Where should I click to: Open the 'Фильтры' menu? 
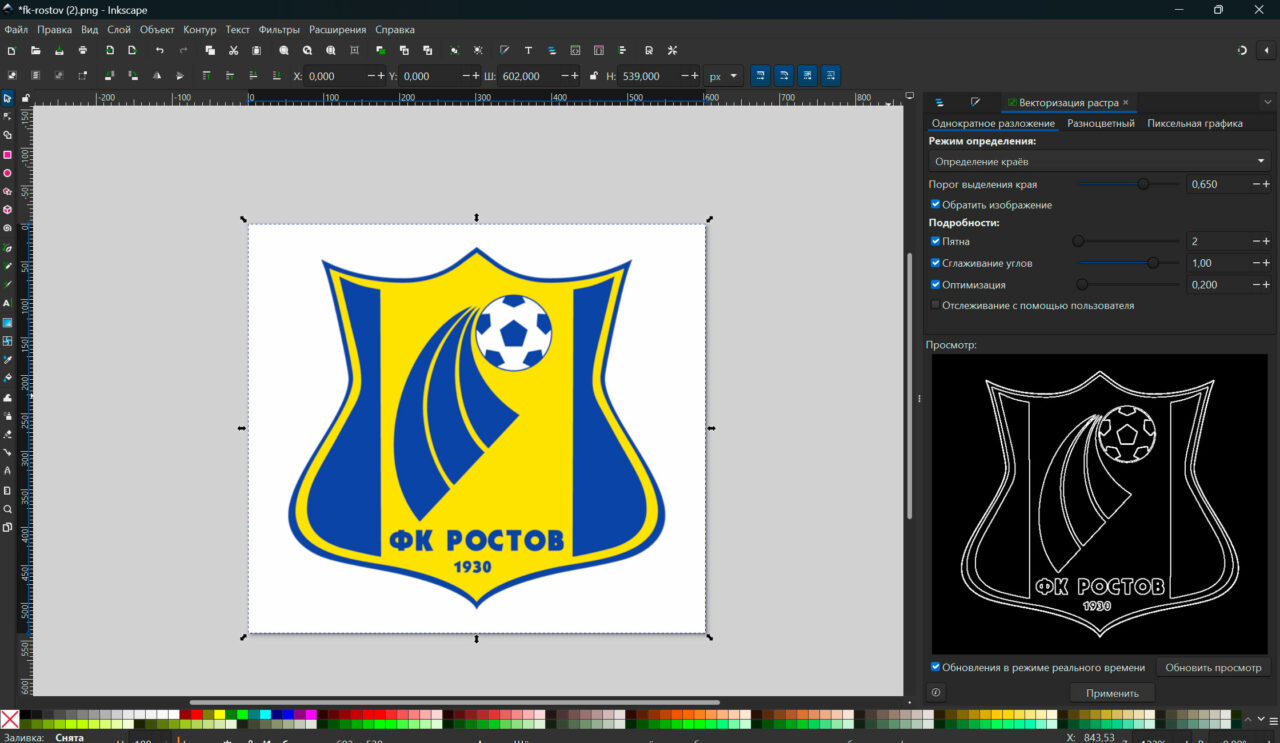[x=279, y=30]
